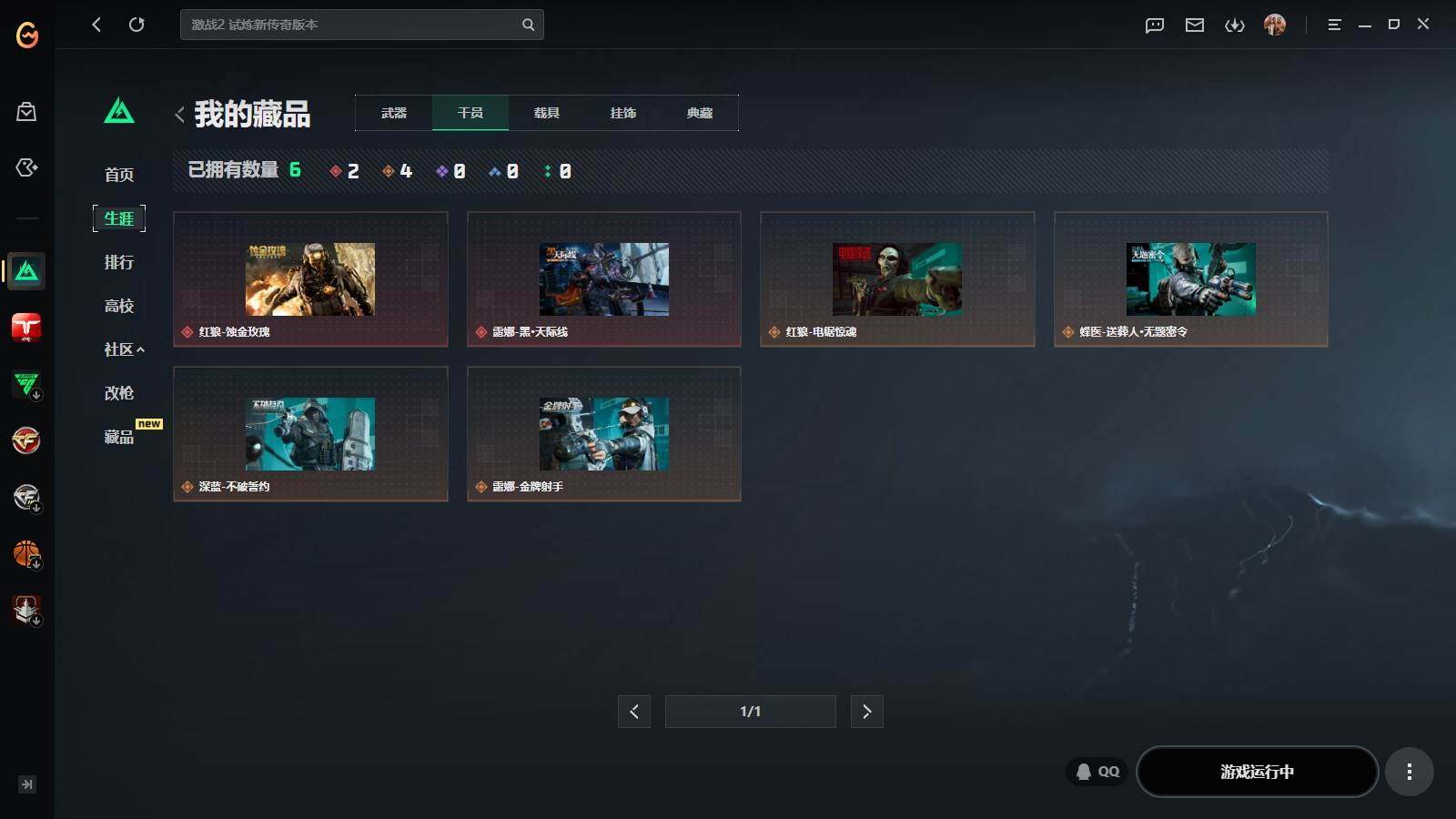Screen dimensions: 1456x819
Task: Switch to the 载具 tab
Action: coord(547,113)
